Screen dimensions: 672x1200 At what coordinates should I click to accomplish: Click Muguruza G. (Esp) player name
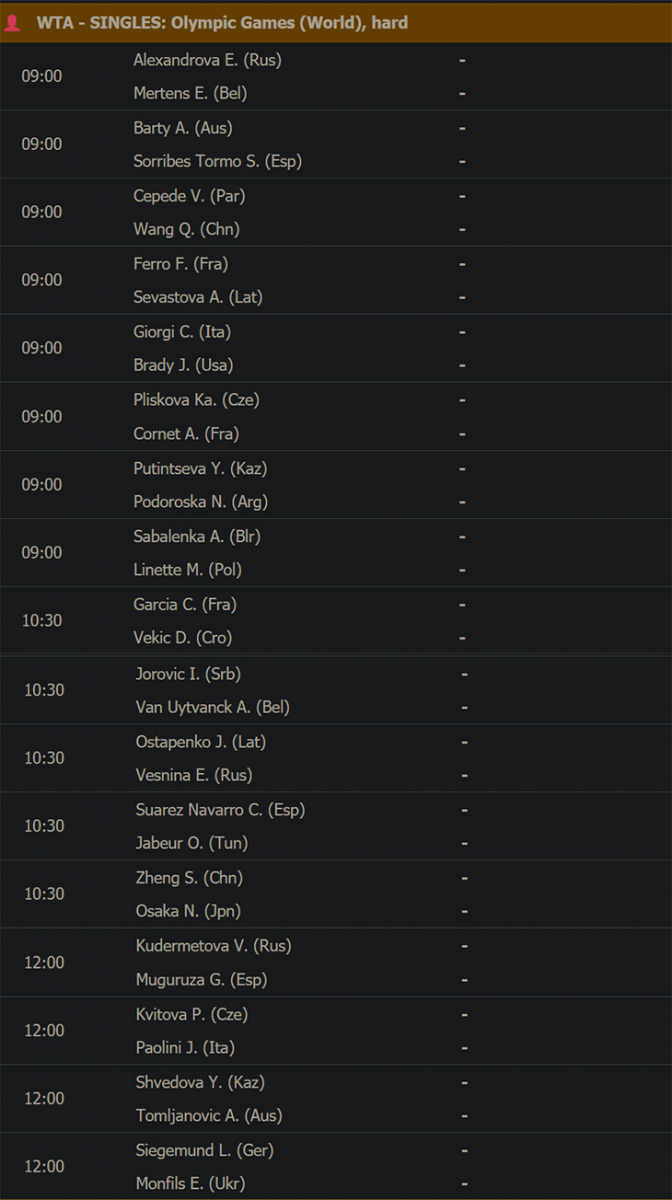202,980
